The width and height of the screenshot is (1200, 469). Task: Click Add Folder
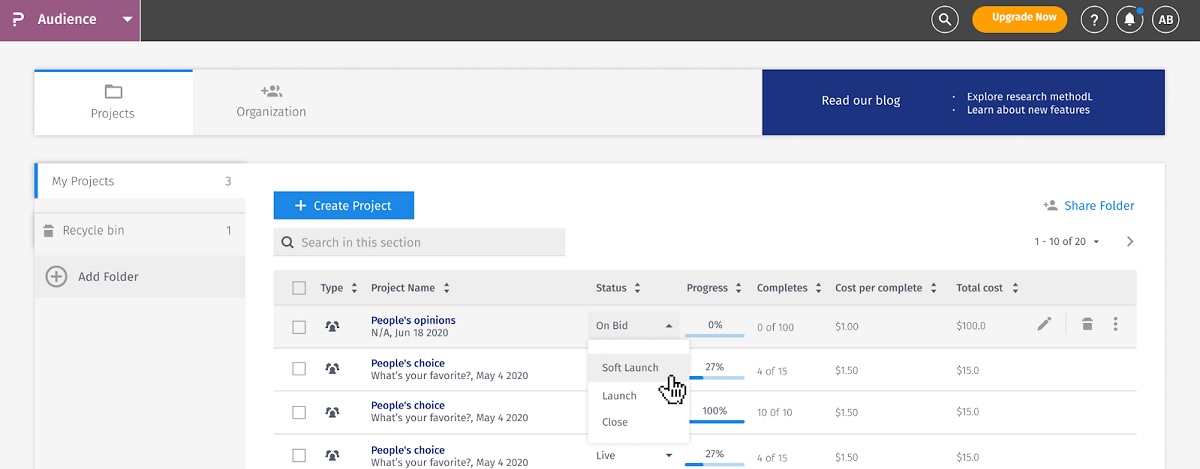click(140, 277)
